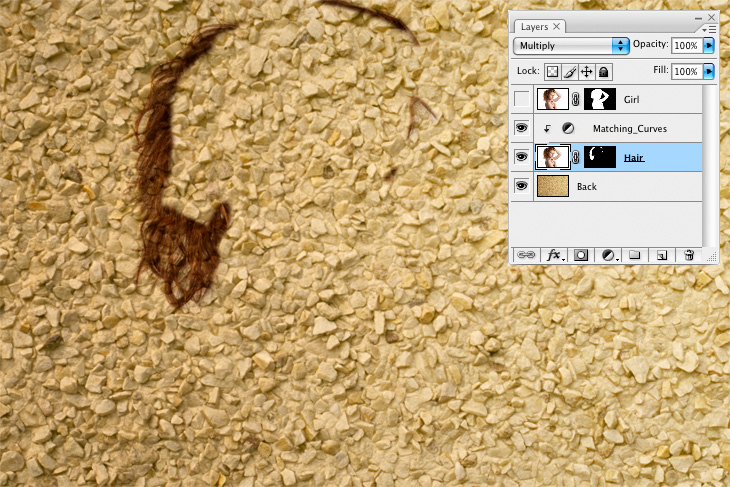730x487 pixels.
Task: Select the Girl layer by name
Action: tap(631, 100)
